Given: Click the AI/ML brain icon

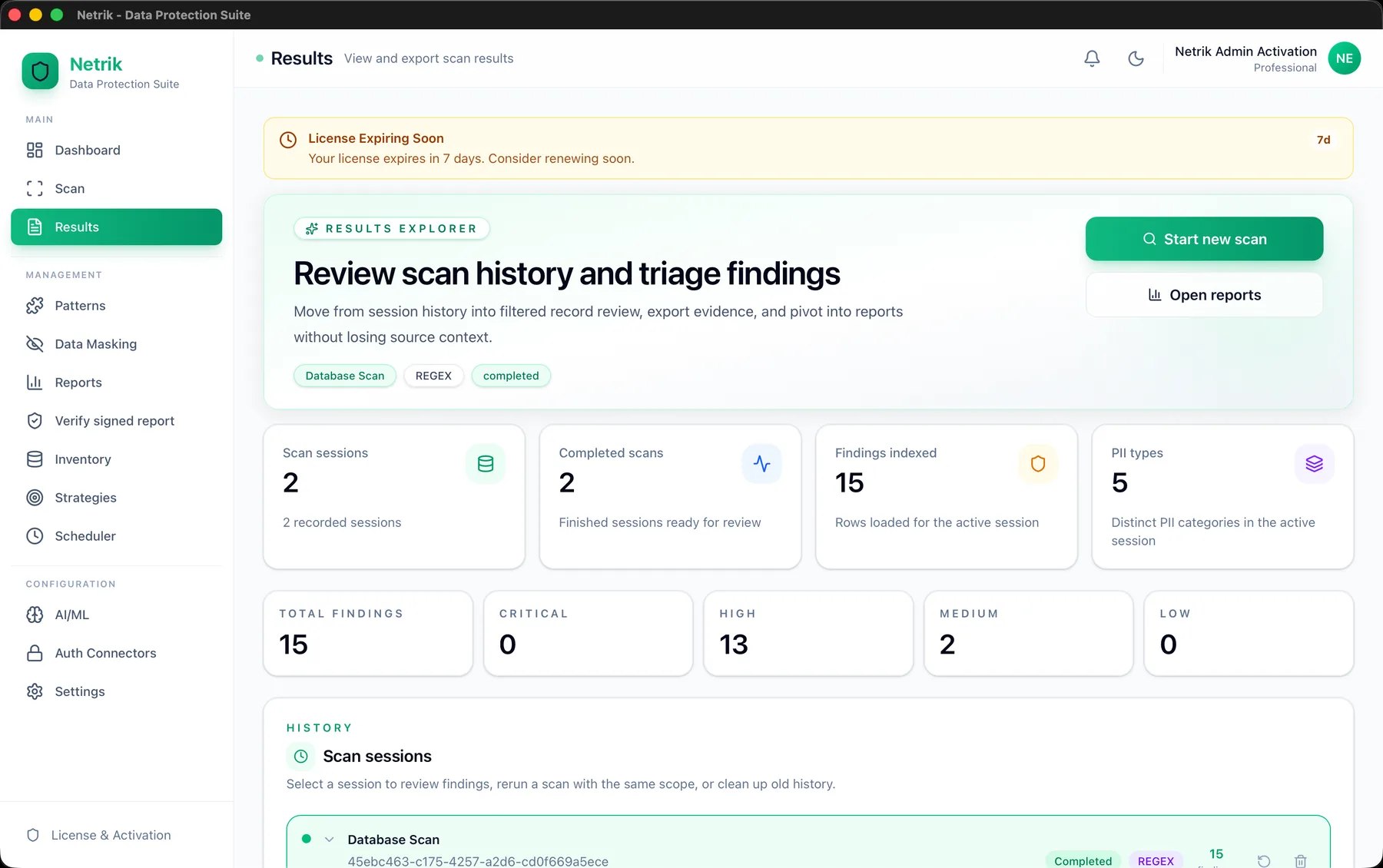Looking at the screenshot, I should pyautogui.click(x=35, y=615).
